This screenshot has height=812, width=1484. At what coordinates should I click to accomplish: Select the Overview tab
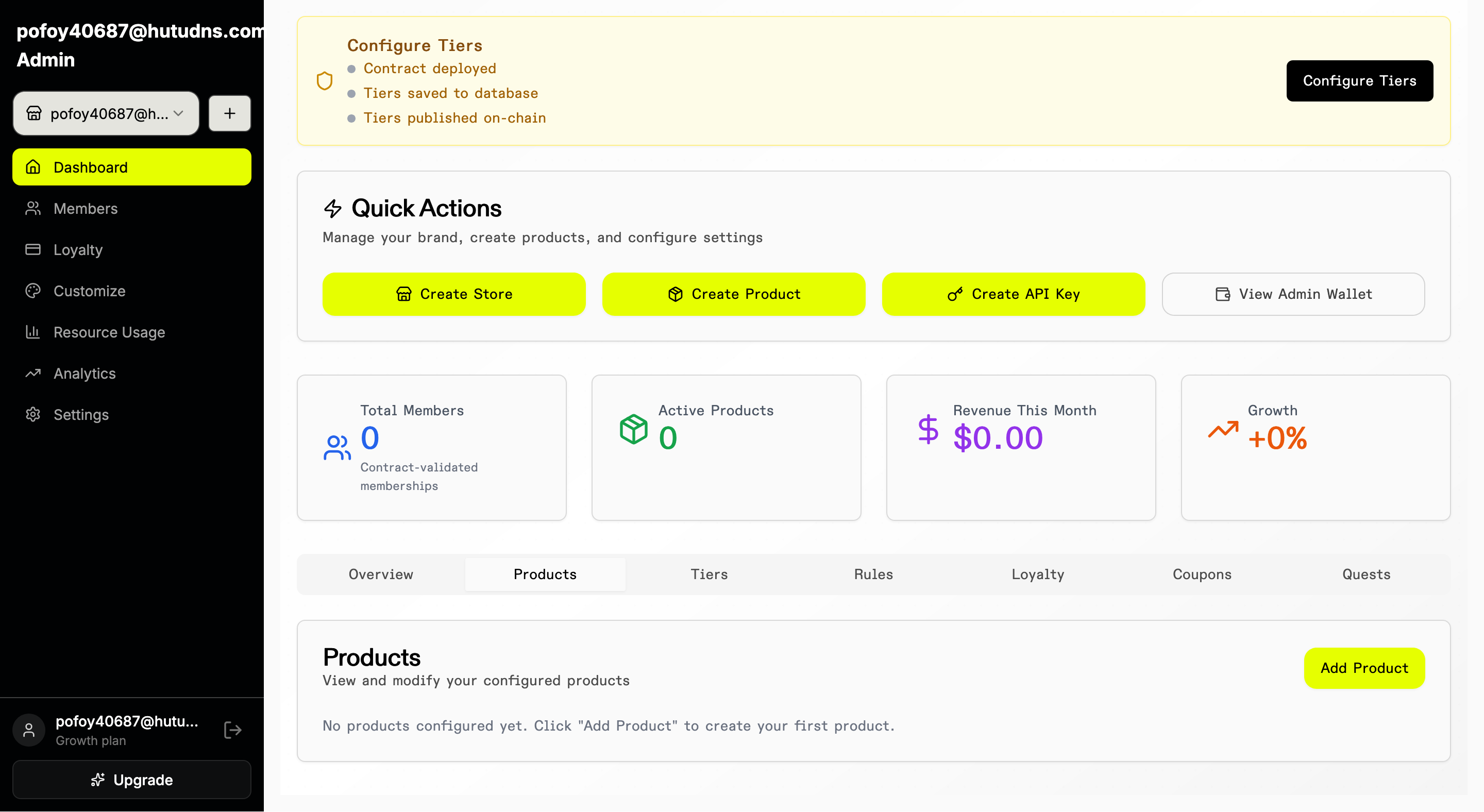[x=380, y=574]
